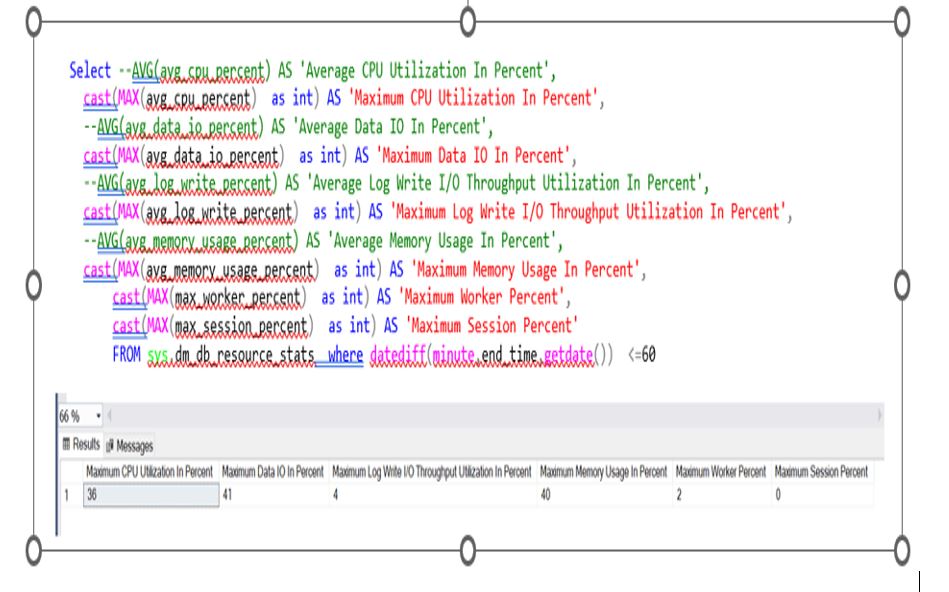Click the <=60 condition value
This screenshot has width=949, height=592.
pyautogui.click(x=642, y=354)
